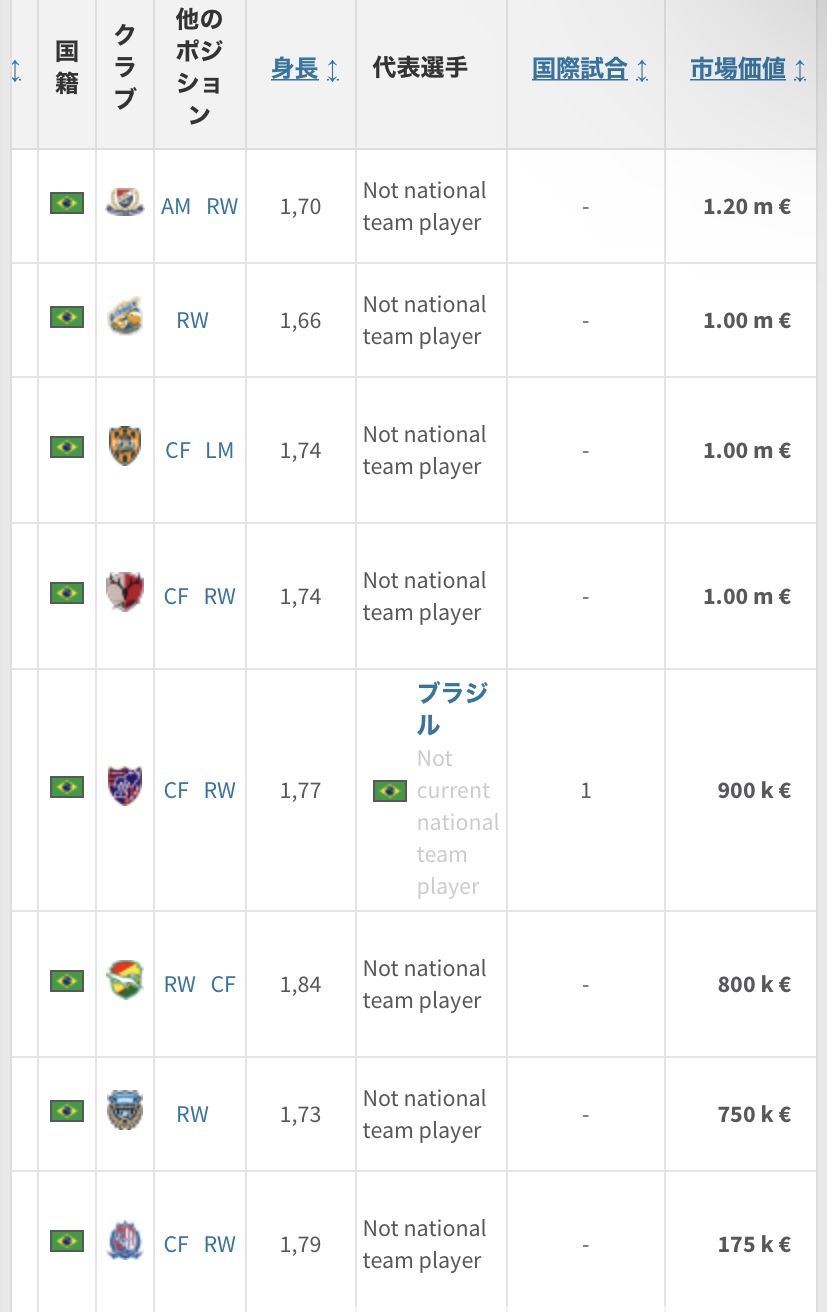Open club crest in 1,66 height row

tap(125, 317)
